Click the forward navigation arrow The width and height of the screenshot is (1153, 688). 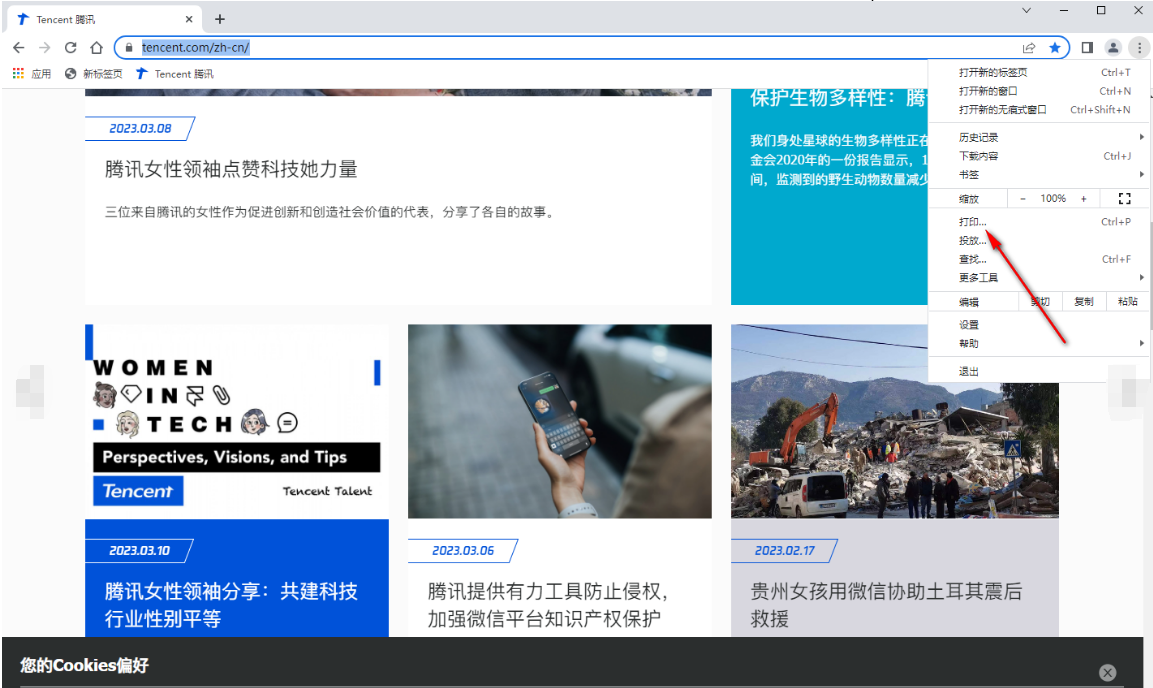[44, 47]
